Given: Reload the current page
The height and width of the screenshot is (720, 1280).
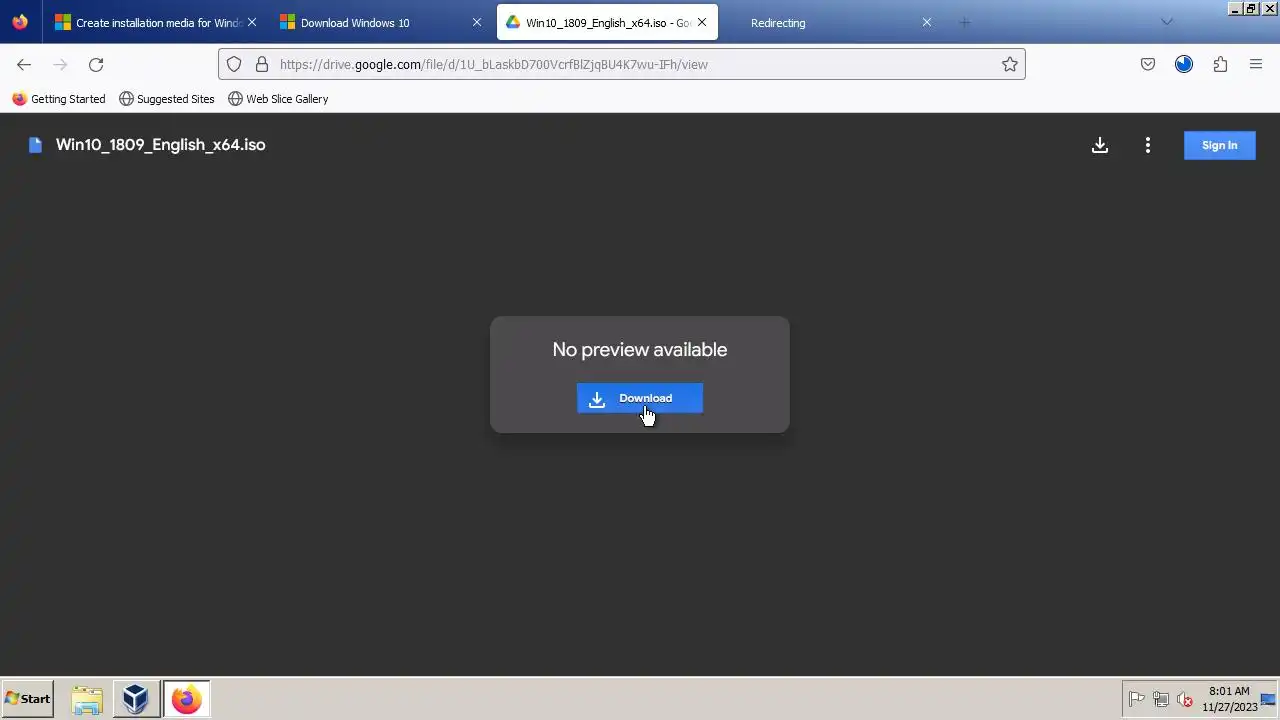Looking at the screenshot, I should (x=96, y=64).
